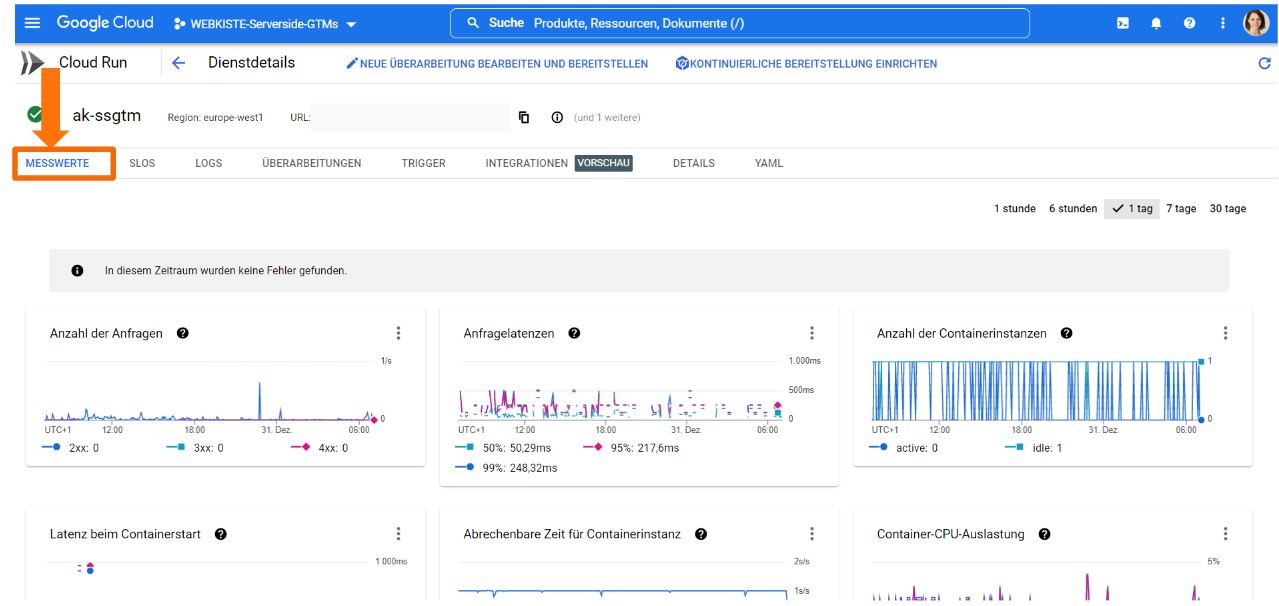The width and height of the screenshot is (1279, 606).
Task: Open the main navigation hamburger menu
Action: coord(32,23)
